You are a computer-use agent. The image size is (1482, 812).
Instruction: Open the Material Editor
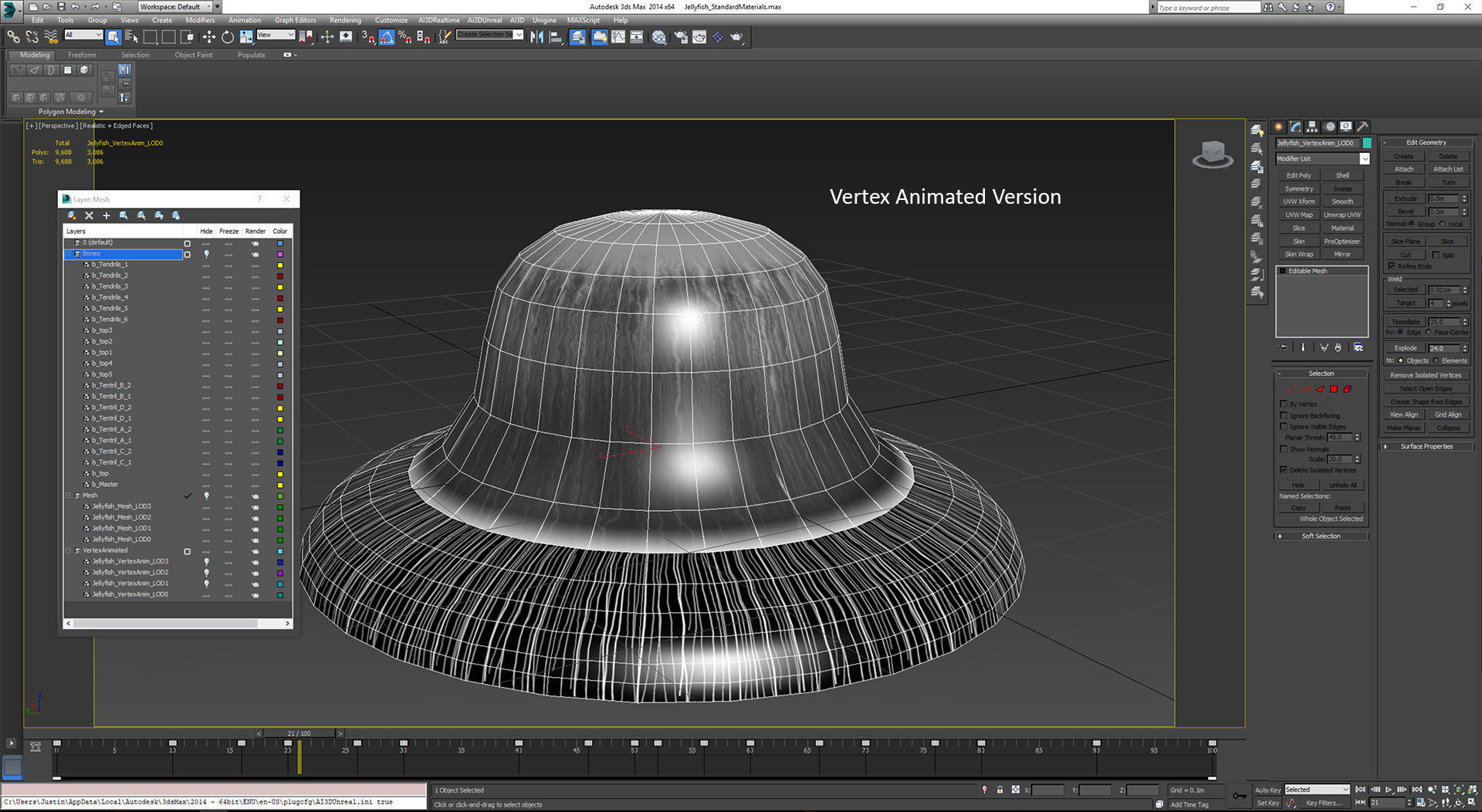pyautogui.click(x=658, y=36)
